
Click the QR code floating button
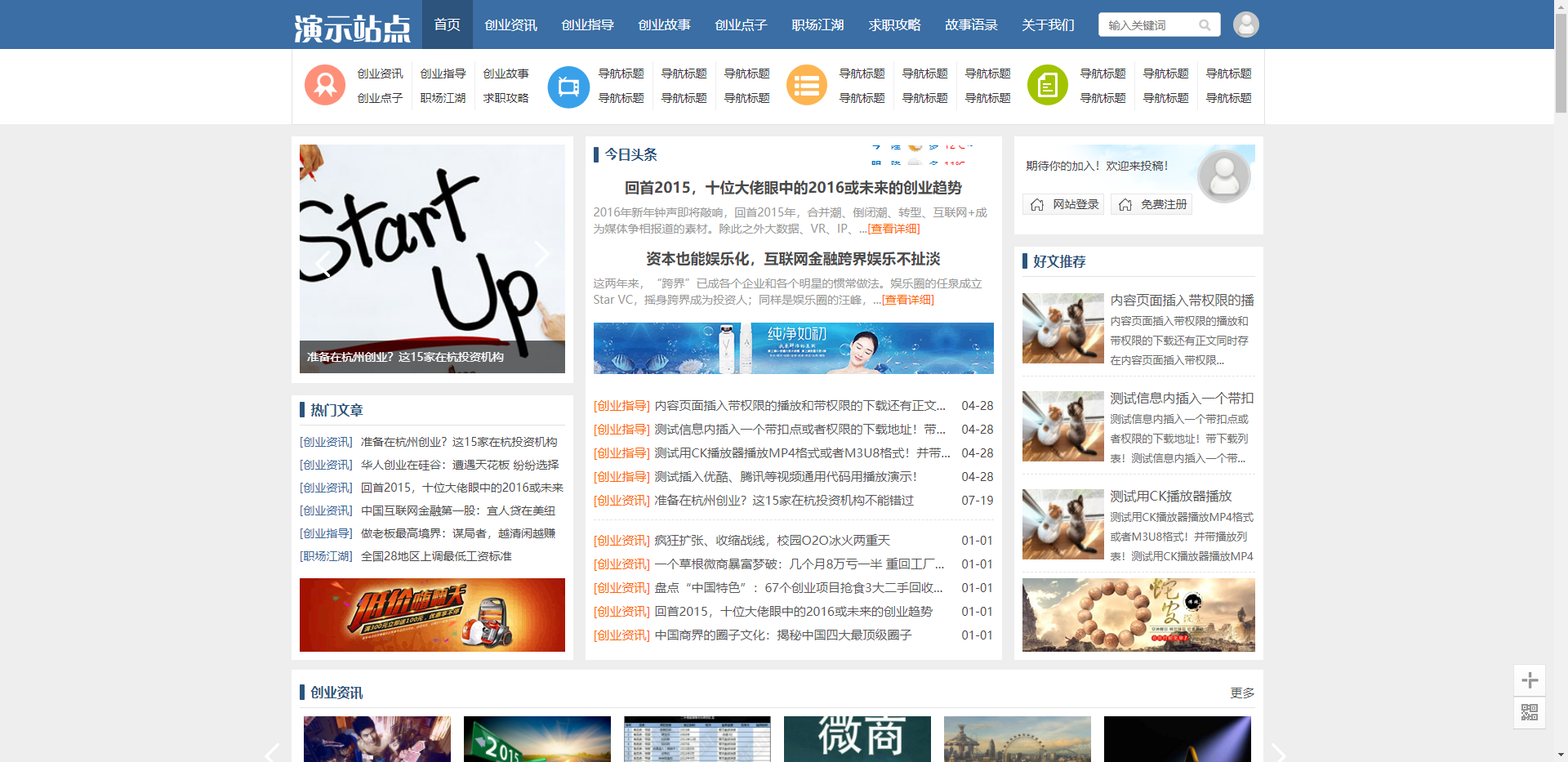[x=1530, y=712]
